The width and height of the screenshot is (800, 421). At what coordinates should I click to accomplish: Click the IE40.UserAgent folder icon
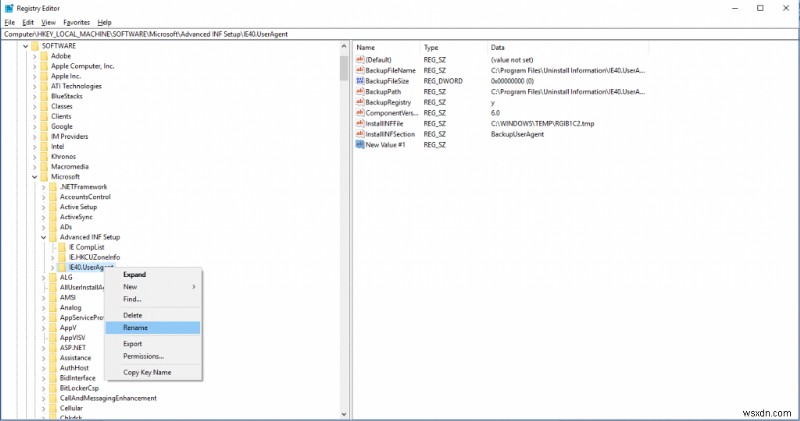coord(62,267)
